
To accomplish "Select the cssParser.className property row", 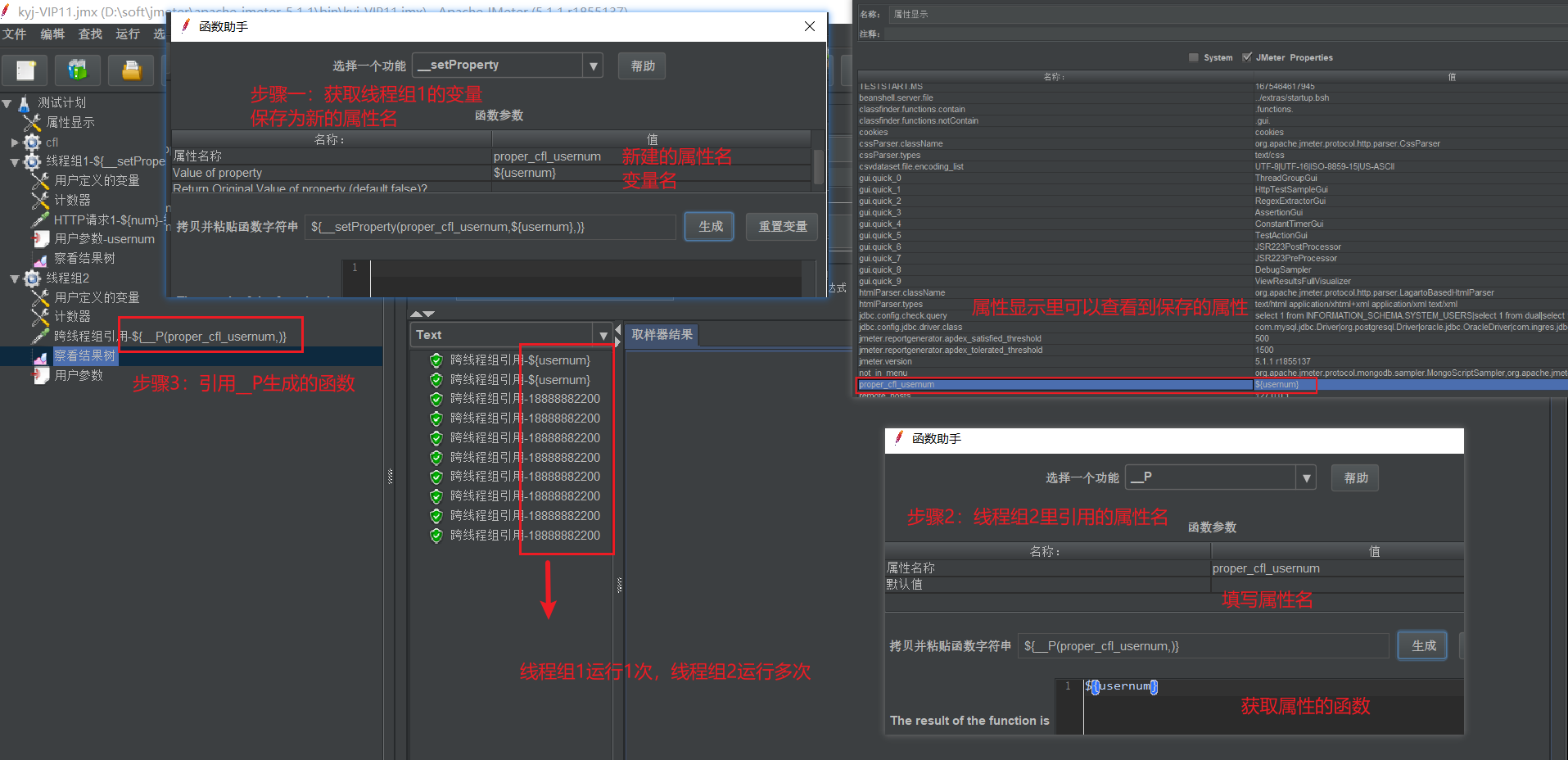I will (1212, 144).
